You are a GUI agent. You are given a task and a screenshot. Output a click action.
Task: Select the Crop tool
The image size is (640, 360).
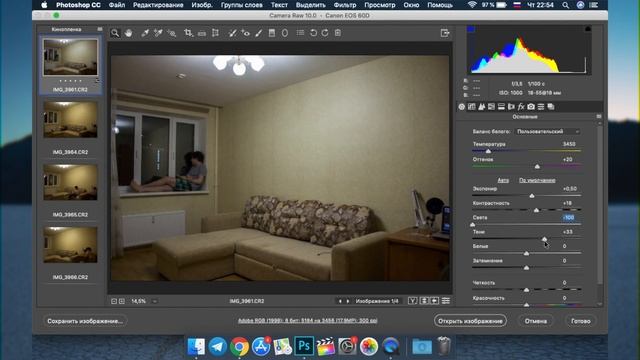click(x=188, y=33)
